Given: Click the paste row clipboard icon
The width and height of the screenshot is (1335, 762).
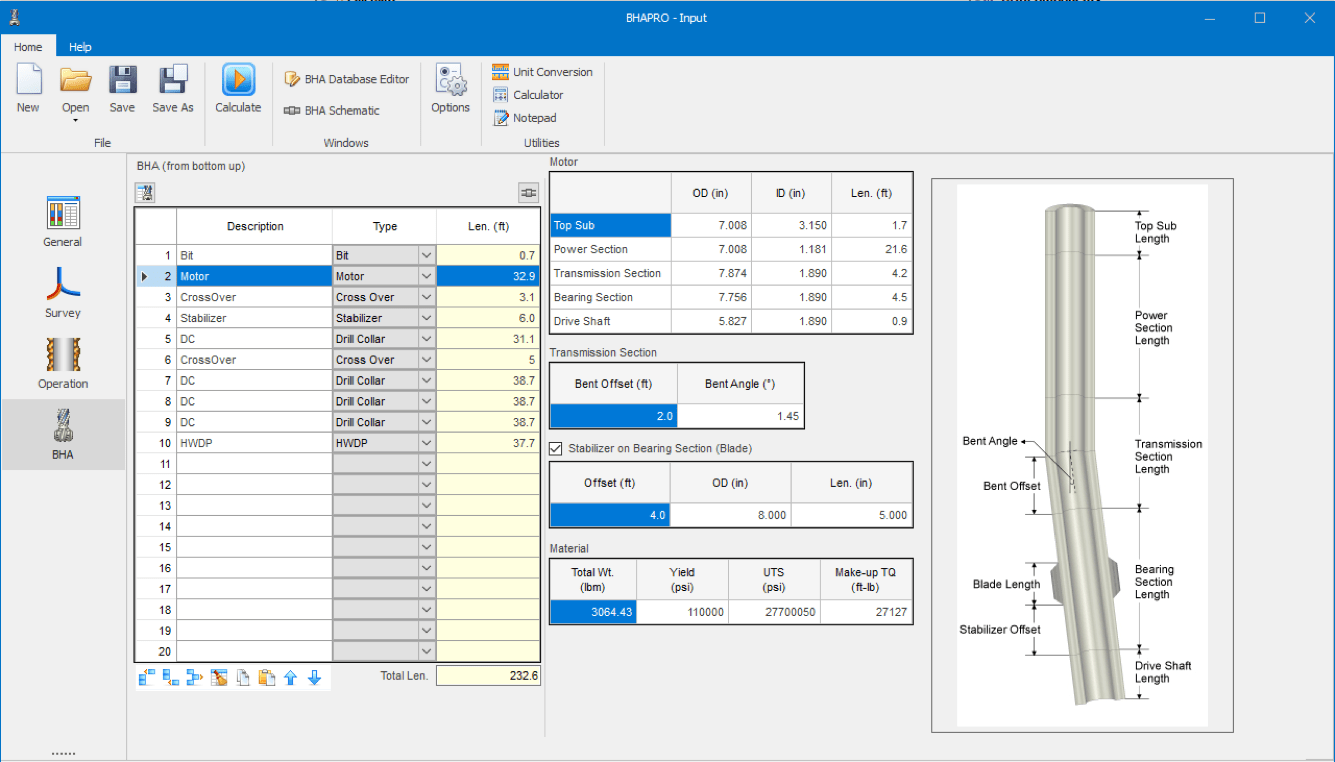Looking at the screenshot, I should 266,678.
